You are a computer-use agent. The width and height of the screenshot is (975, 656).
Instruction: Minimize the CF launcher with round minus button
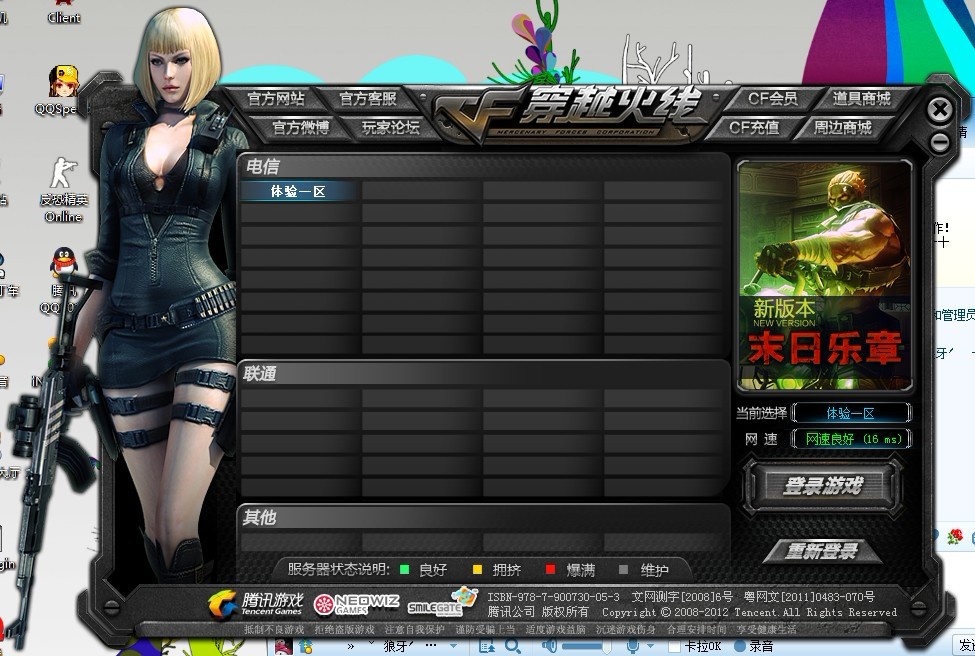940,143
